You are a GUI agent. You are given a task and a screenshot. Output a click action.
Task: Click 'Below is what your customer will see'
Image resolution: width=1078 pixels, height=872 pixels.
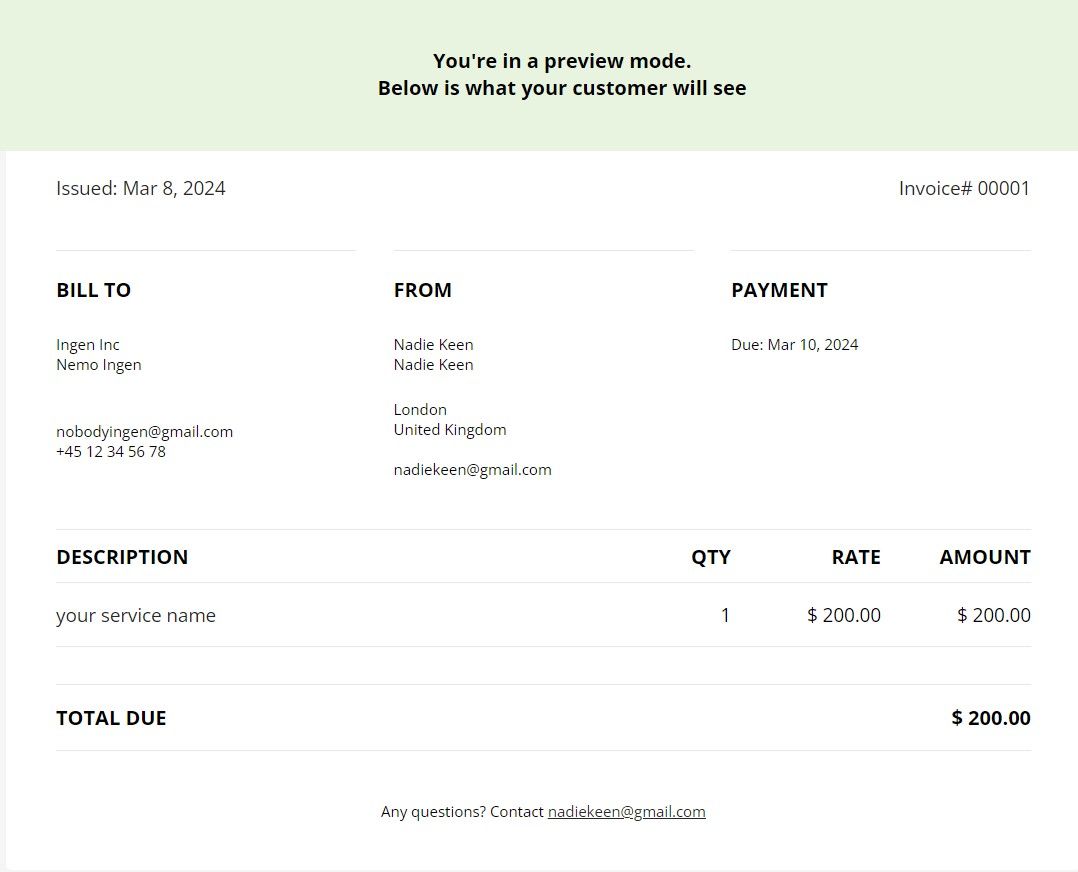click(562, 89)
